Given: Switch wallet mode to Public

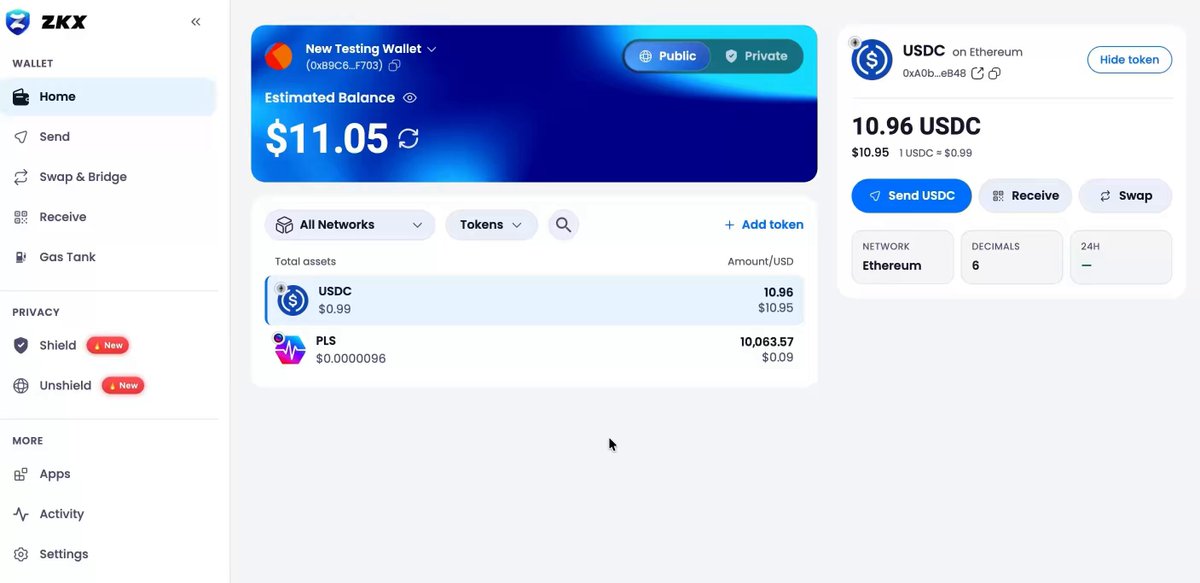Looking at the screenshot, I should point(667,56).
